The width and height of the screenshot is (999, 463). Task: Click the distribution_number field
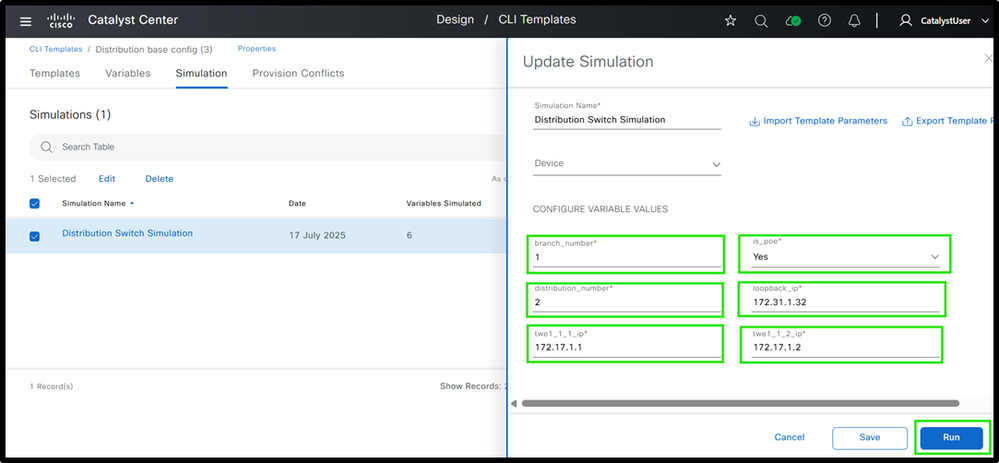tap(628, 303)
